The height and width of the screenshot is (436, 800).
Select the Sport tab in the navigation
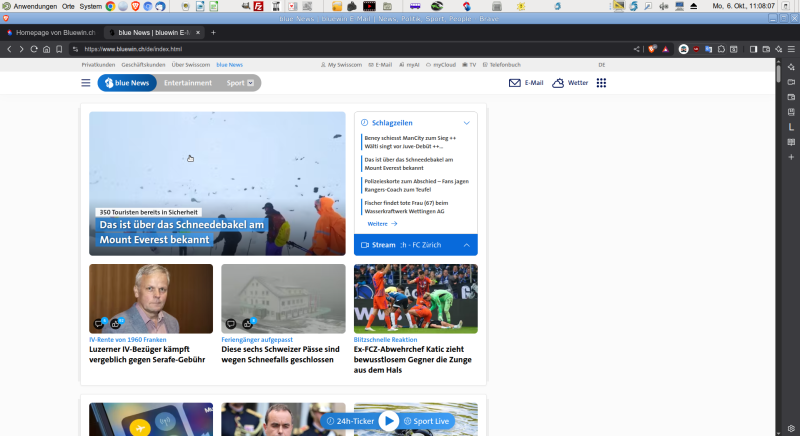[240, 83]
